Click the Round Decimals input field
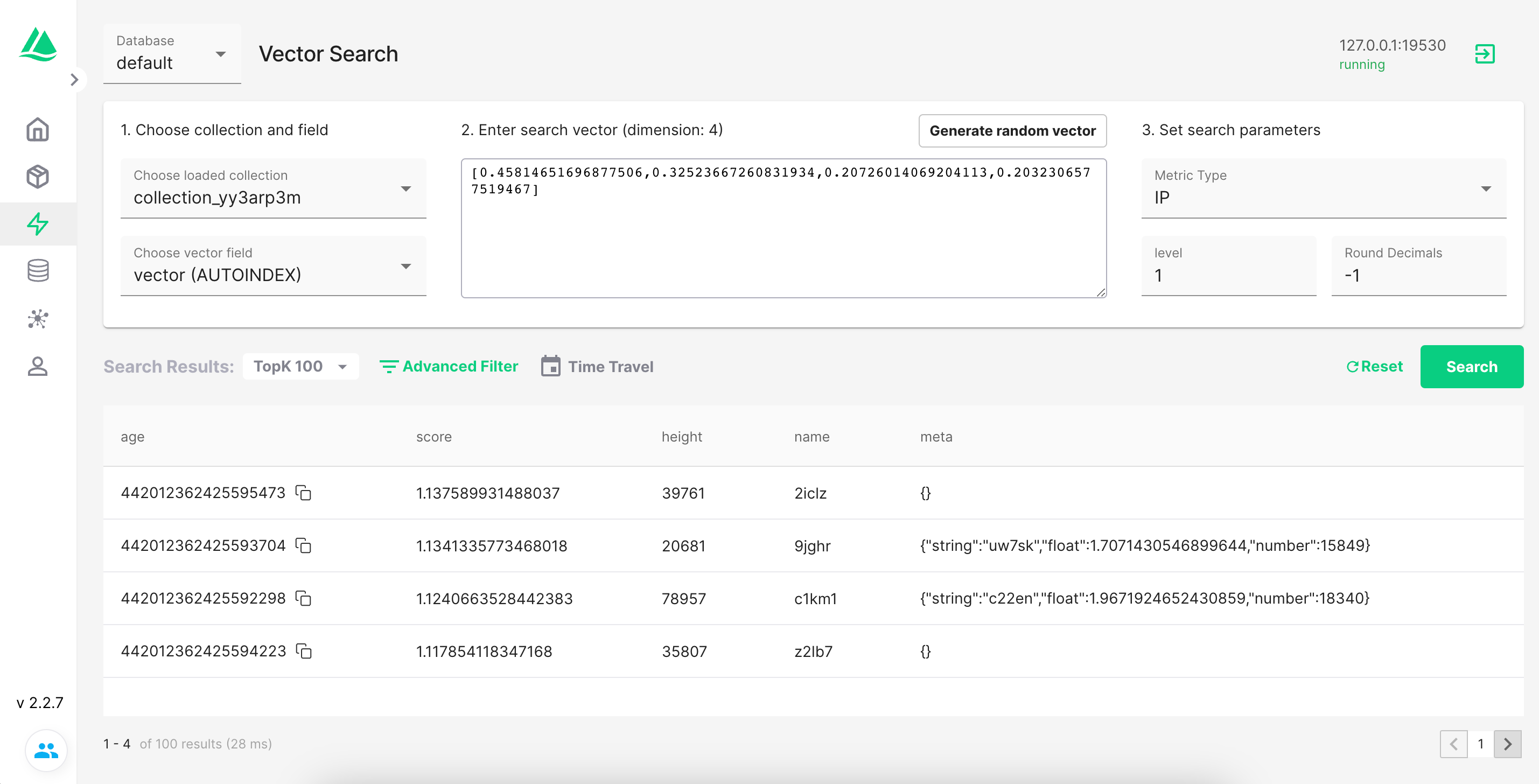 [x=1418, y=275]
